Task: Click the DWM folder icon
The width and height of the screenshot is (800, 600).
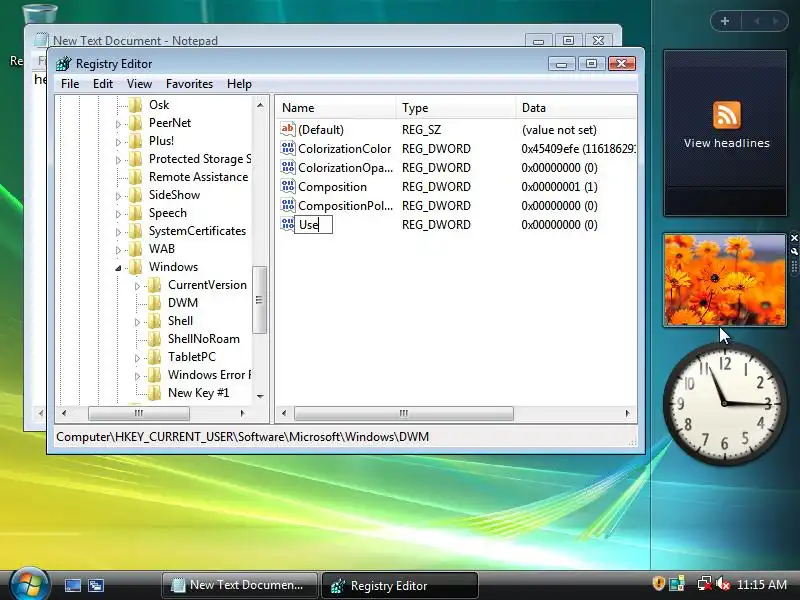Action: coord(155,303)
